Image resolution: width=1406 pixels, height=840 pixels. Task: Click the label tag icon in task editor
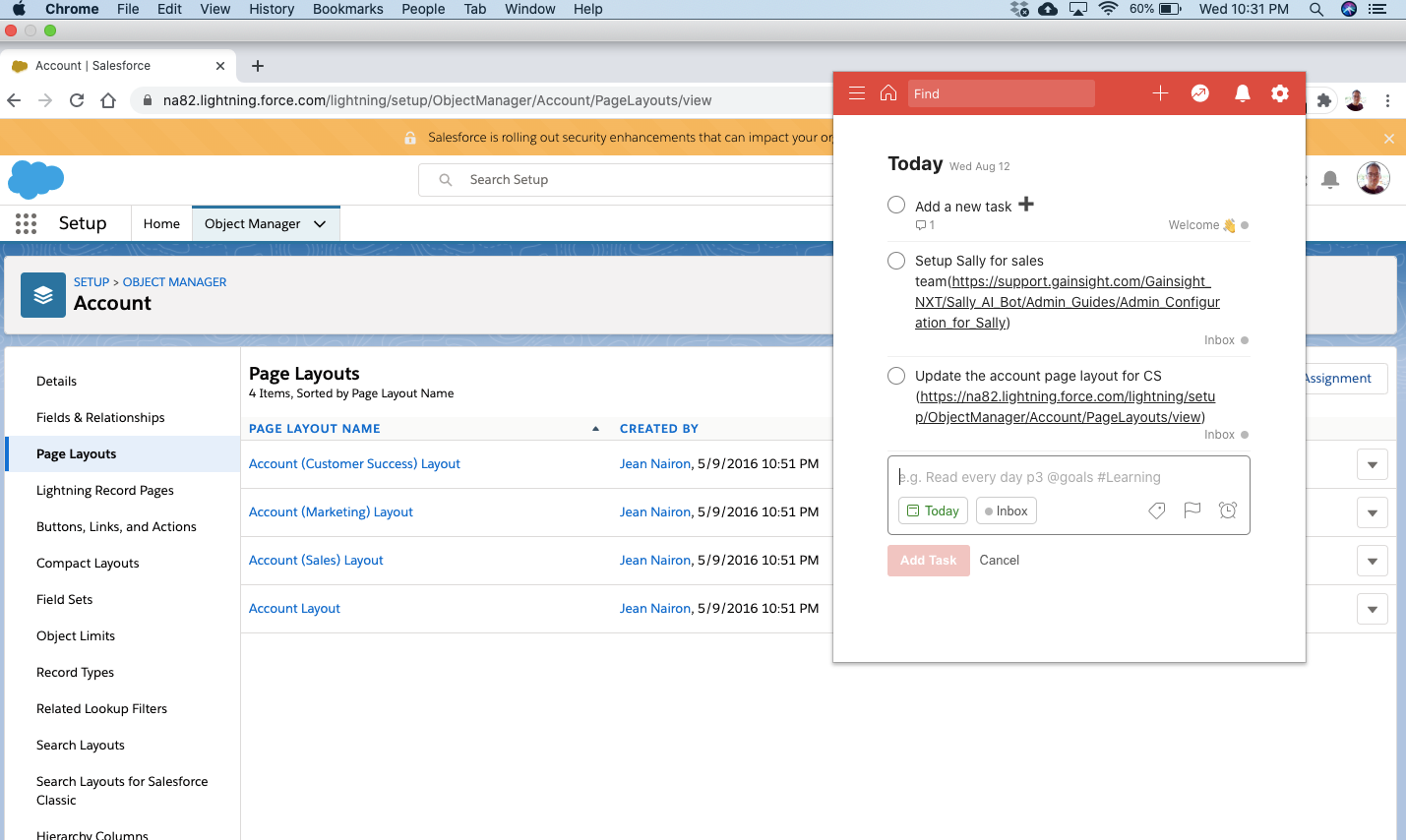point(1157,510)
